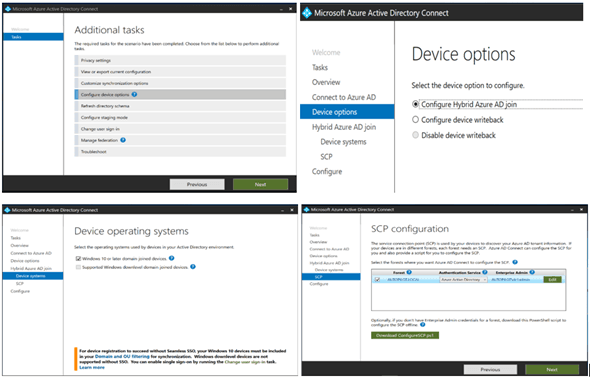Select Privacy settings in Additional tasks list
Viewport: 590px width, 378px height.
point(180,60)
